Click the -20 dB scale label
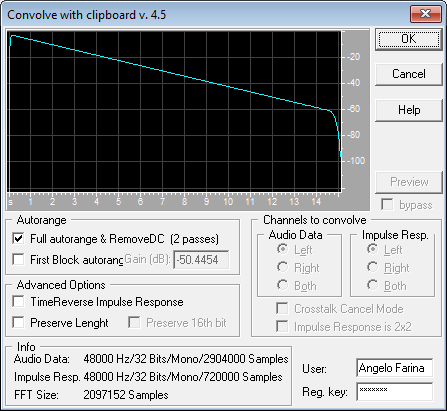The width and height of the screenshot is (447, 411). pos(353,57)
